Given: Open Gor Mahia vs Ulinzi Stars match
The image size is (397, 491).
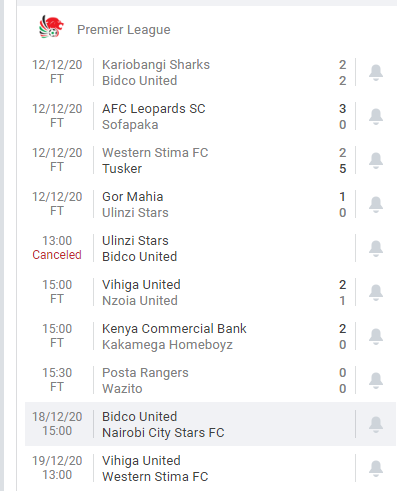Looking at the screenshot, I should coord(210,204).
